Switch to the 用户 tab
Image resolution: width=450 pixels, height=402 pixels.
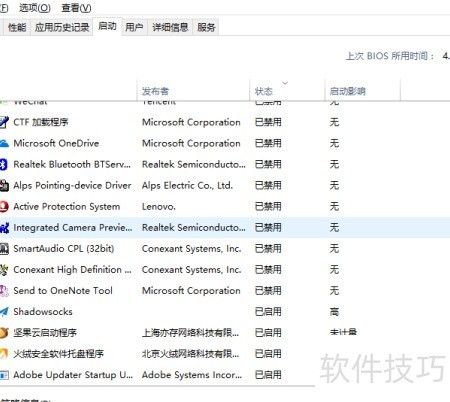[x=134, y=27]
